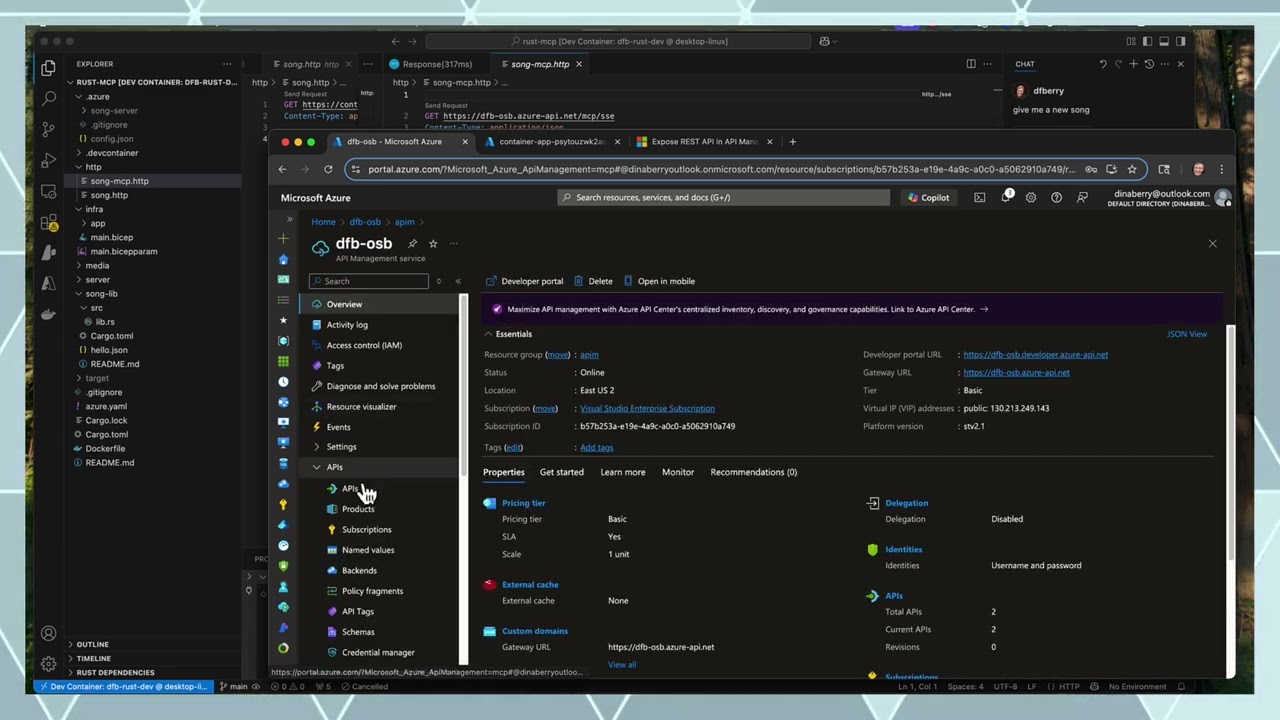Open Azure help question mark icon
Screen dimensions: 1280x720
pos(1056,198)
